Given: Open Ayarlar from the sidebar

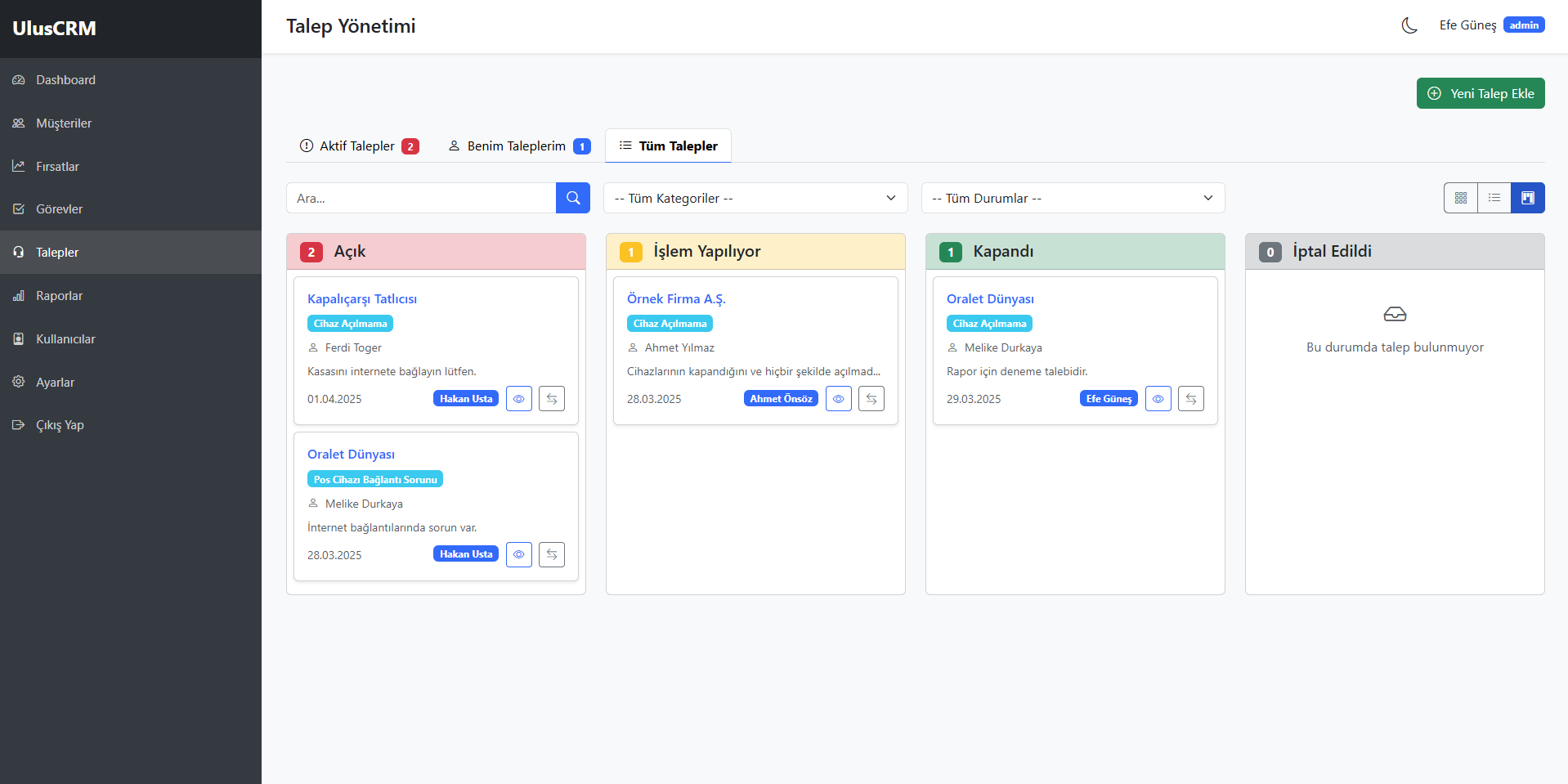Looking at the screenshot, I should (55, 382).
